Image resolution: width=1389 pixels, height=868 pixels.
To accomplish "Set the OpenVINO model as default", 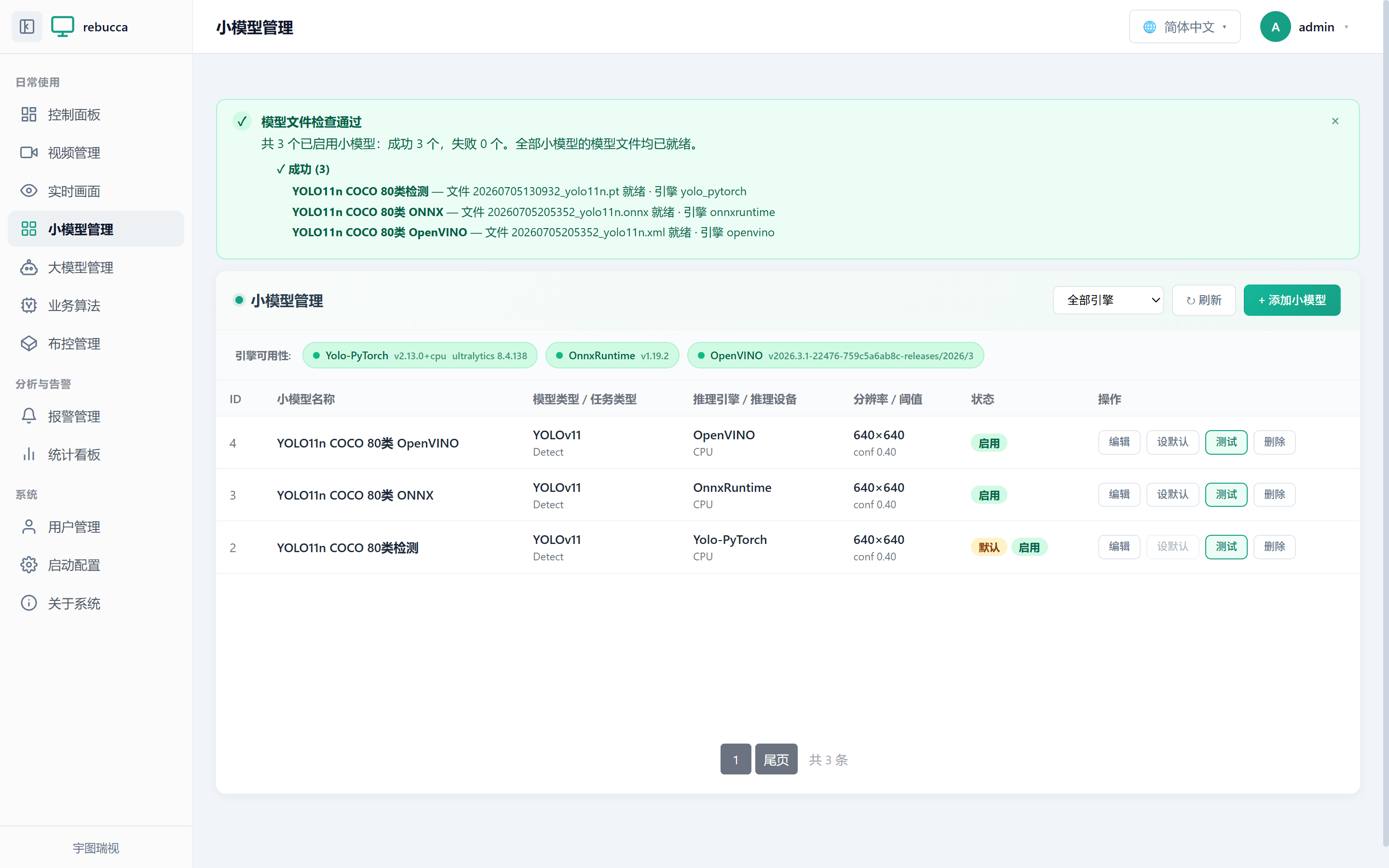I will pos(1172,442).
